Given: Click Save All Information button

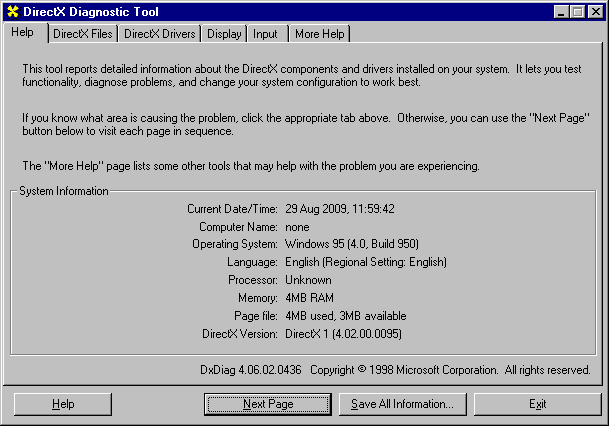Looking at the screenshot, I should [402, 404].
